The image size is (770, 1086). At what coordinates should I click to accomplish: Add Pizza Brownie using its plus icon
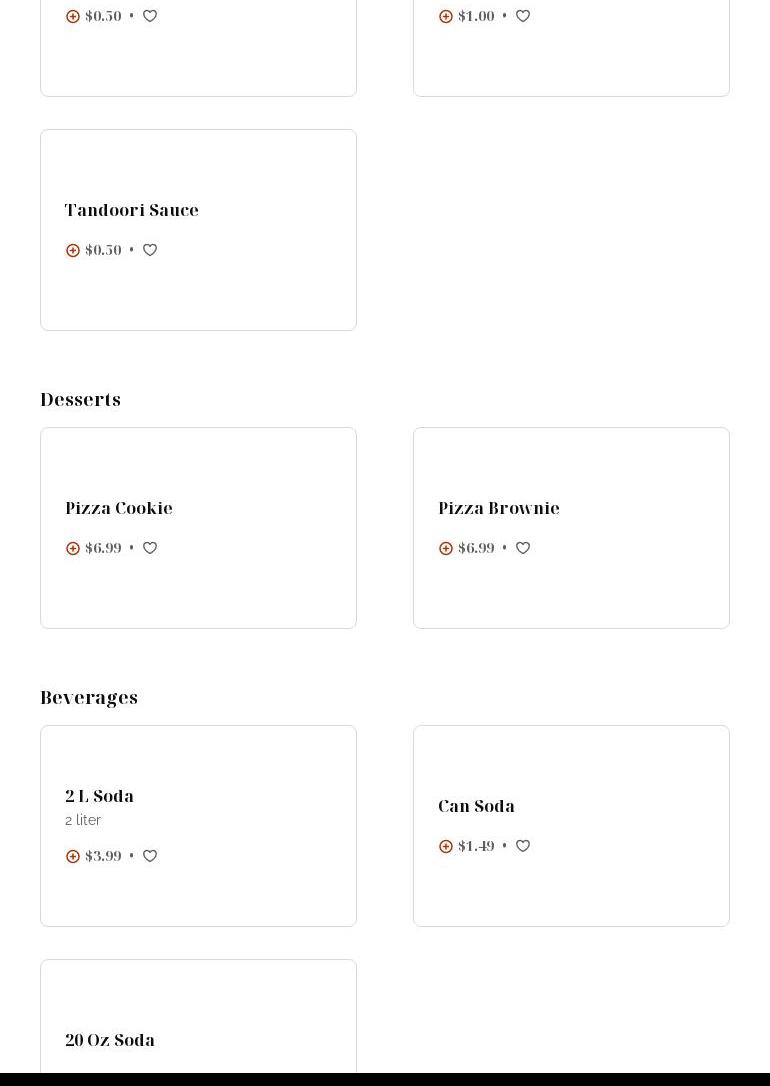(x=446, y=548)
